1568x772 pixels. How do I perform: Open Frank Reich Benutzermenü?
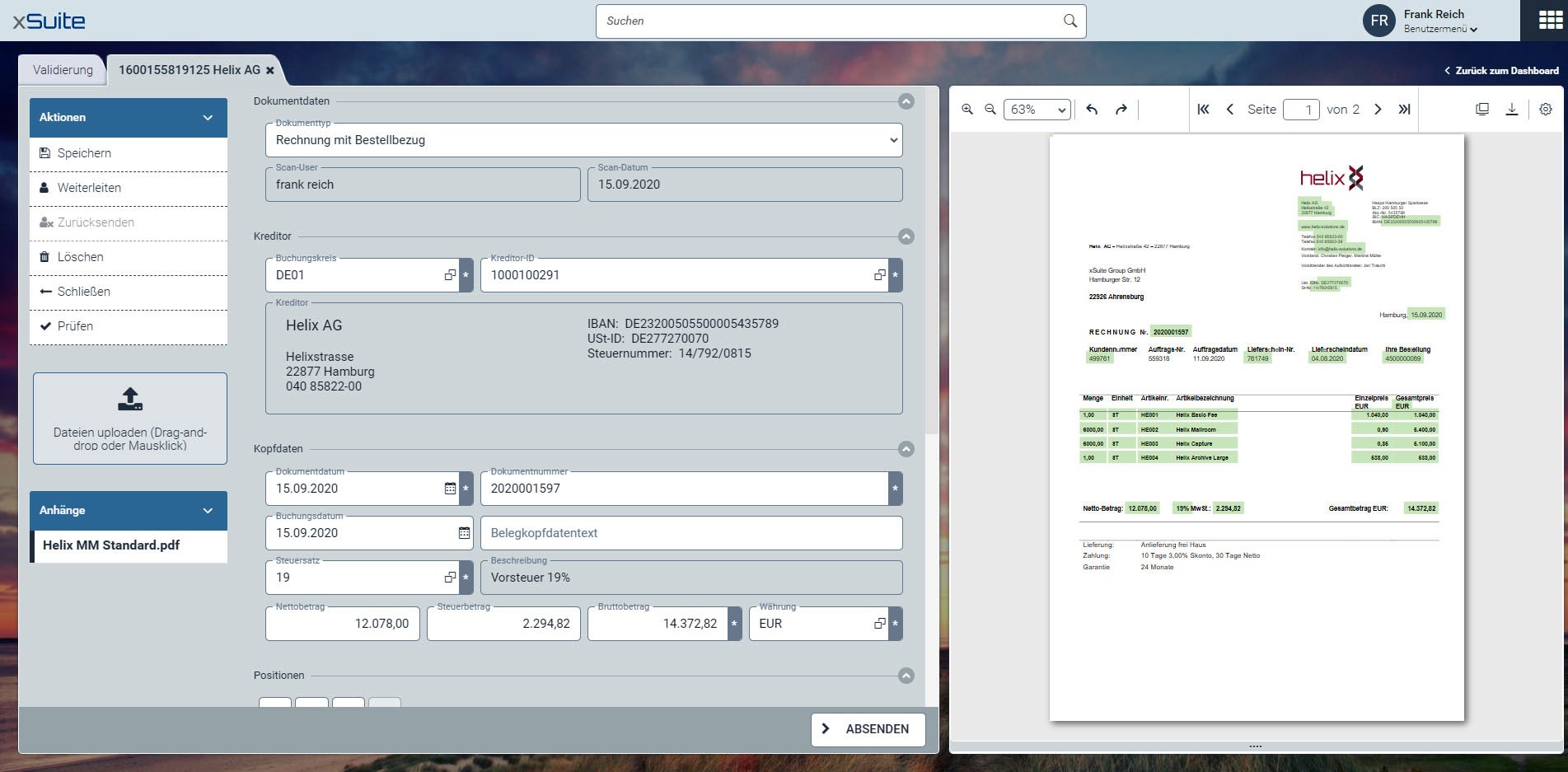(x=1421, y=21)
